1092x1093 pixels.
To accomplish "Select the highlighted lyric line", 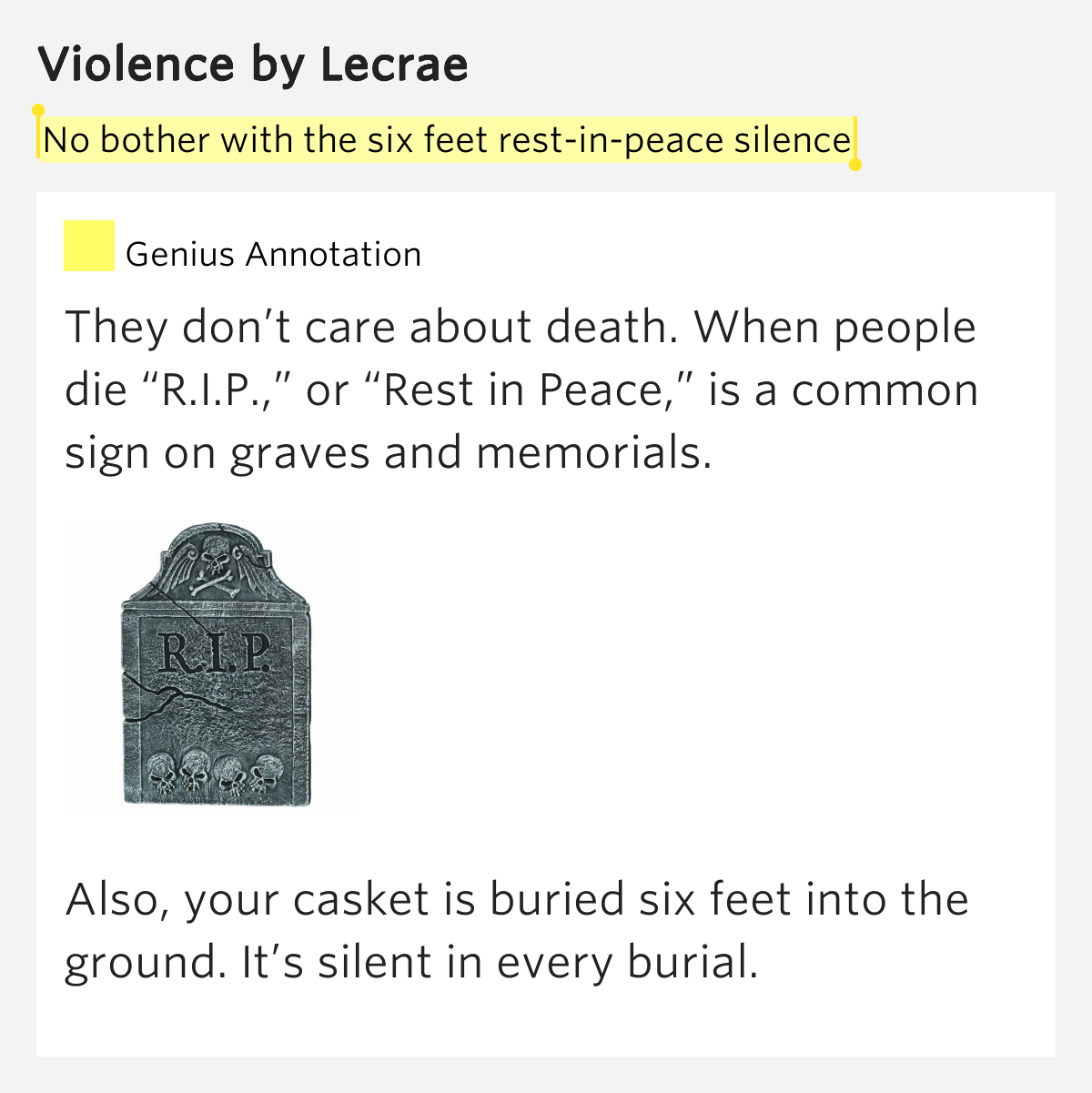I will tap(446, 140).
